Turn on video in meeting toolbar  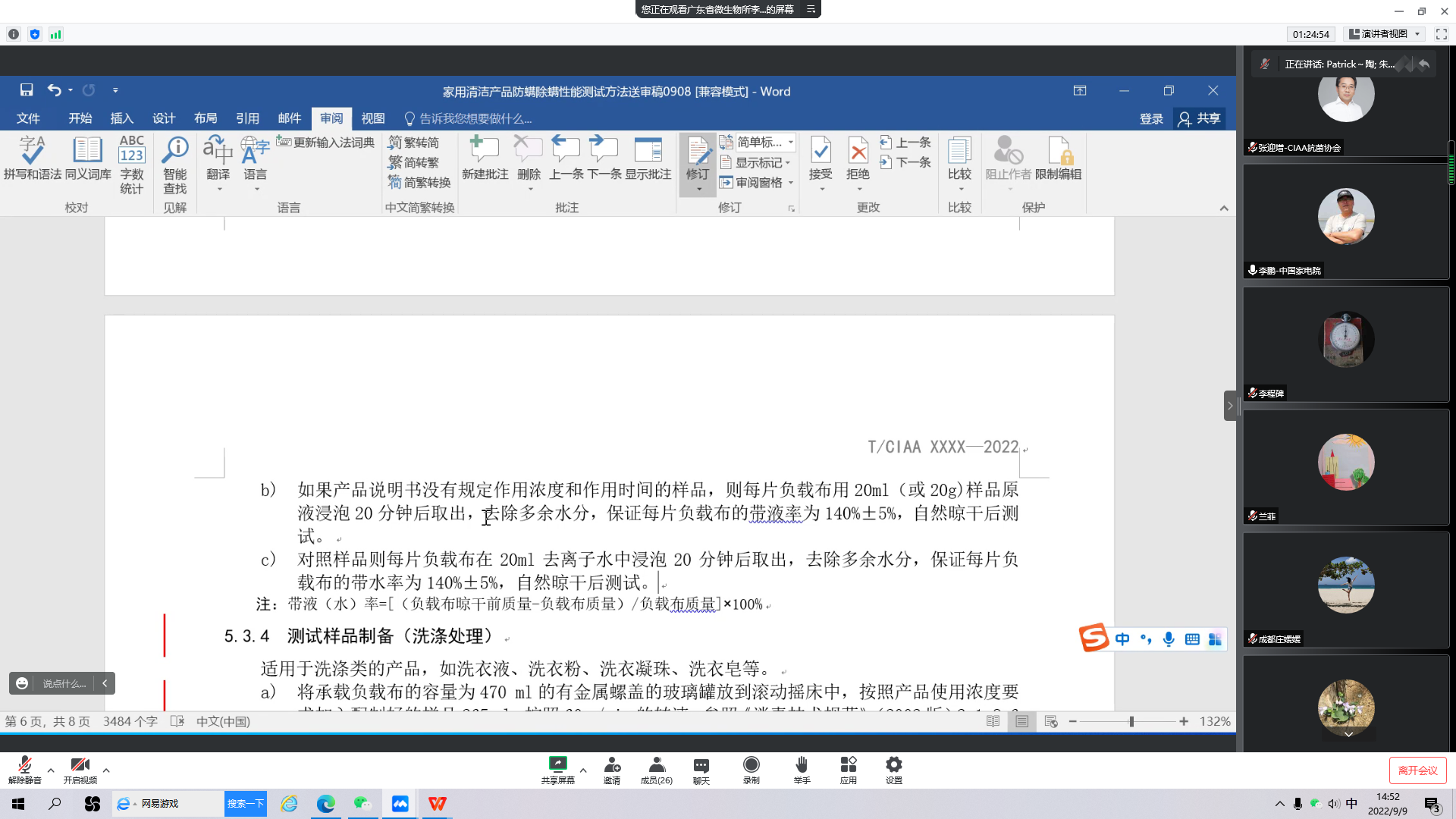[80, 770]
